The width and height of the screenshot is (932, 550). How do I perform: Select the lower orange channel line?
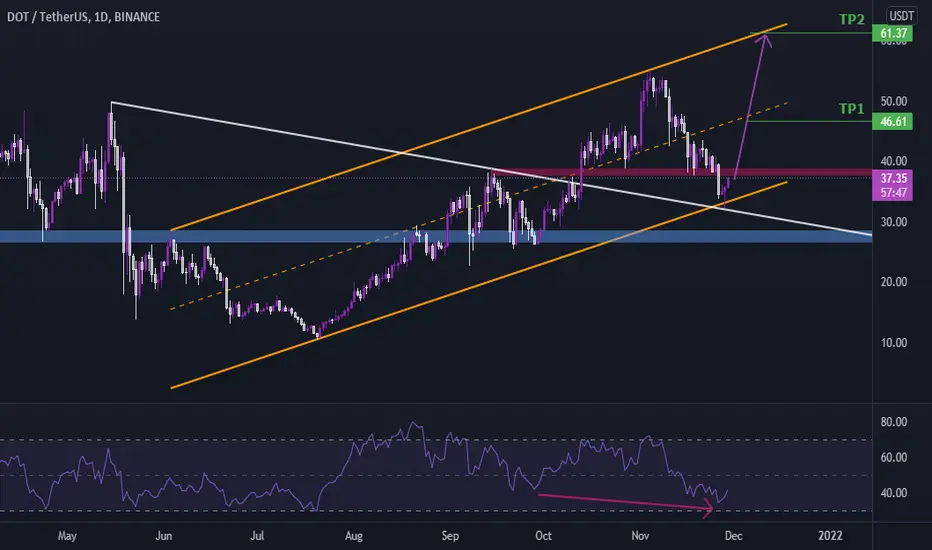point(478,285)
